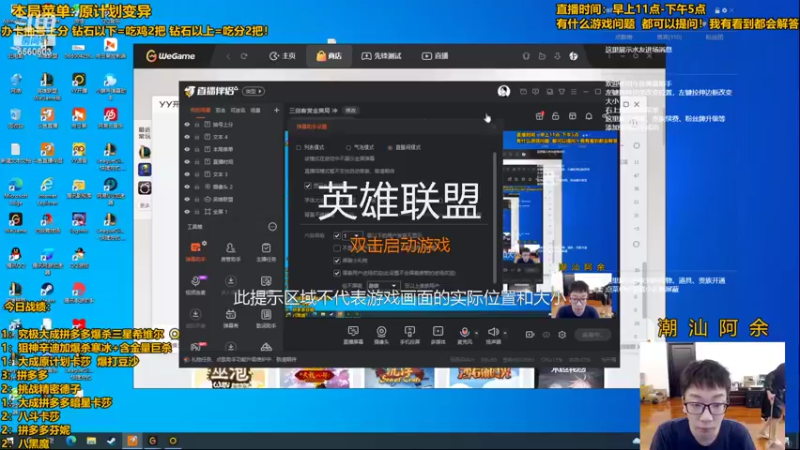Image resolution: width=800 pixels, height=450 pixels.
Task: Select the 文本 3 layer row
Action: [x=231, y=174]
